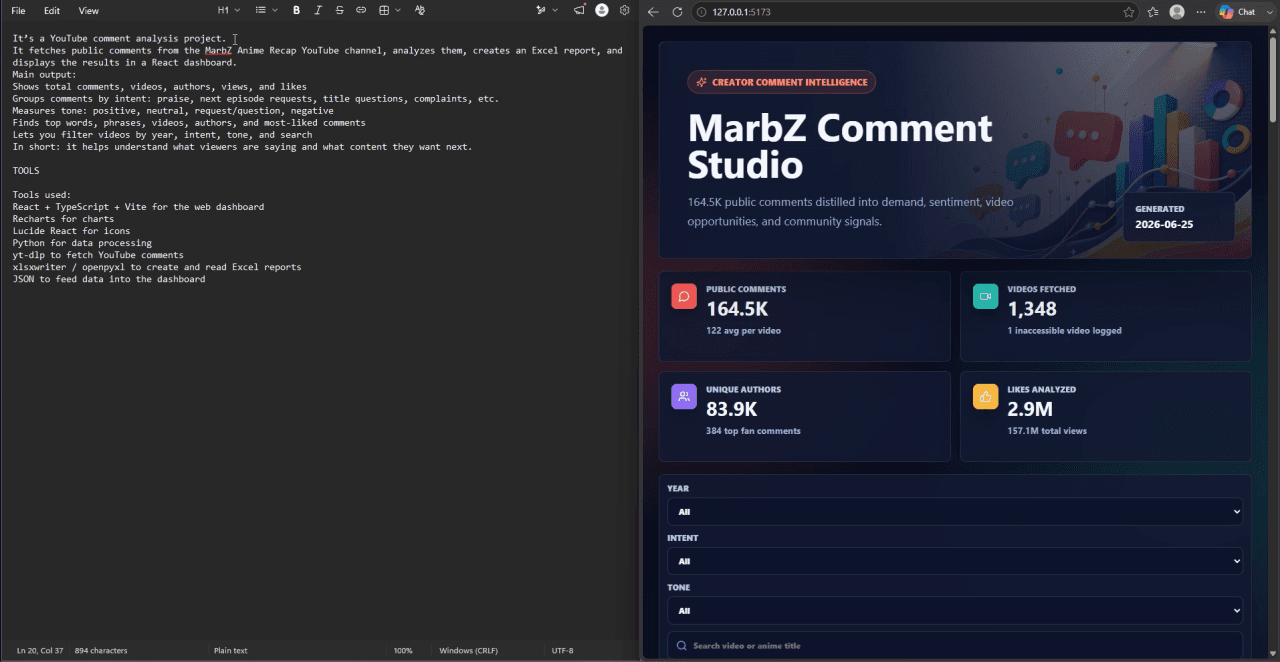Open the Tone filter dropdown
Image resolution: width=1280 pixels, height=662 pixels.
point(955,610)
